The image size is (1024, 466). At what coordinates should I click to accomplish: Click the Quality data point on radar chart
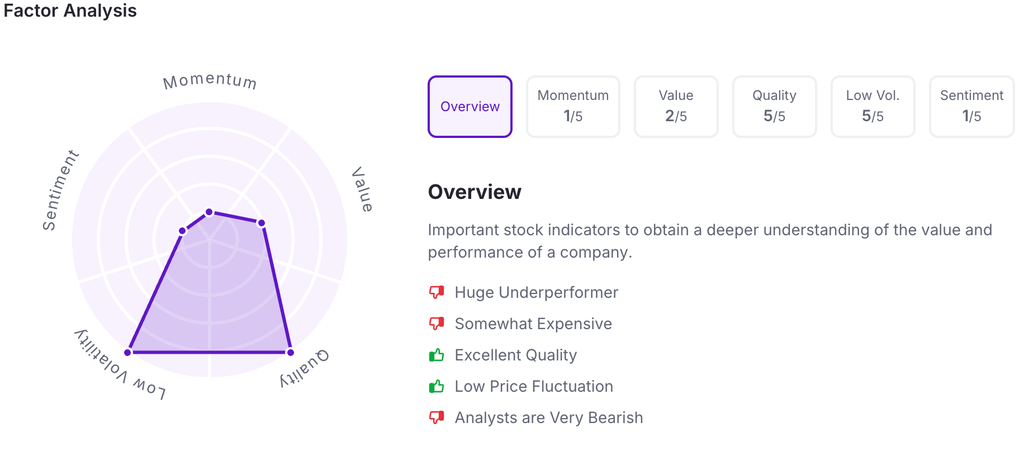290,352
